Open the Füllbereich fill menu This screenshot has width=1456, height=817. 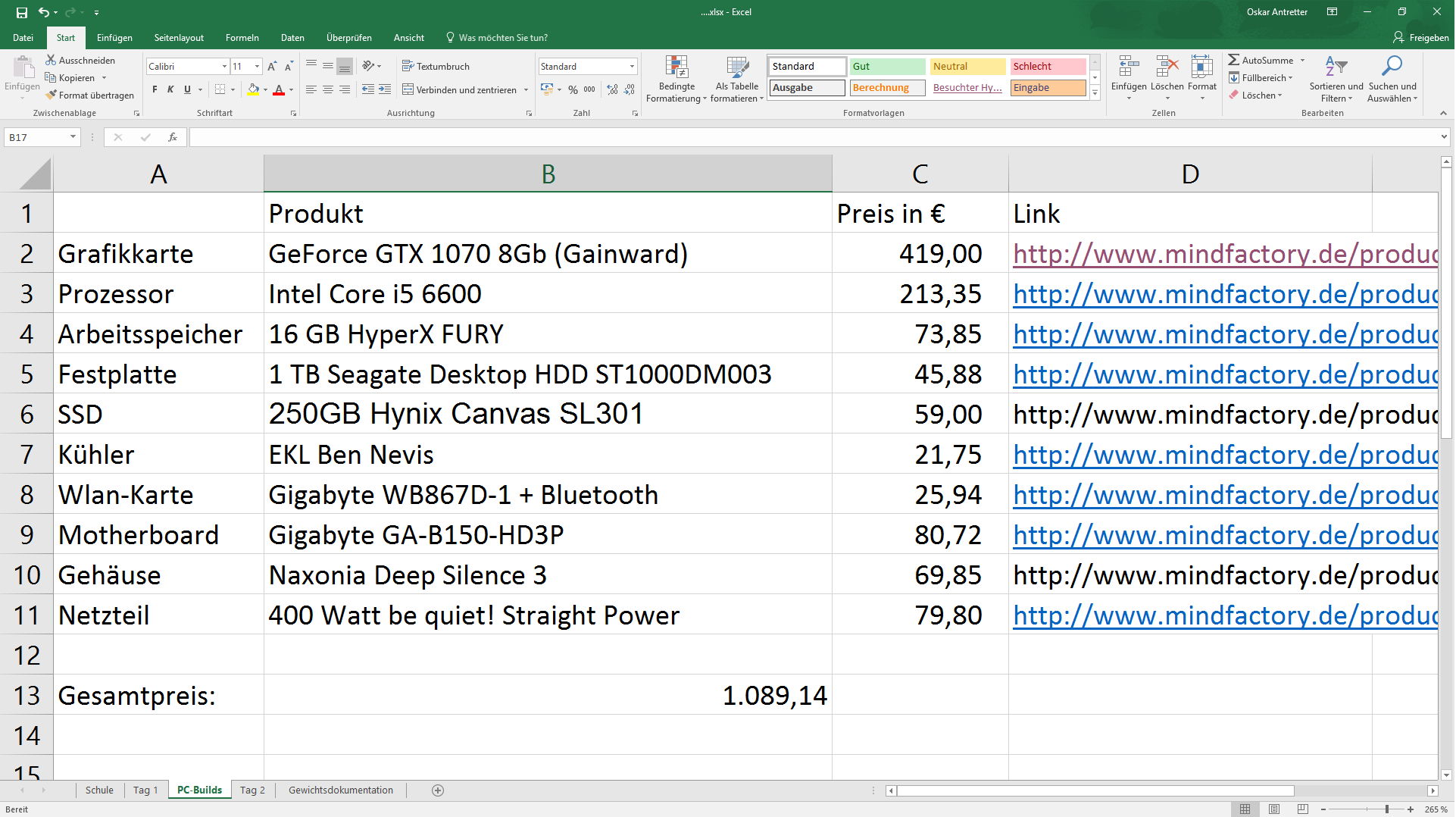click(1261, 77)
